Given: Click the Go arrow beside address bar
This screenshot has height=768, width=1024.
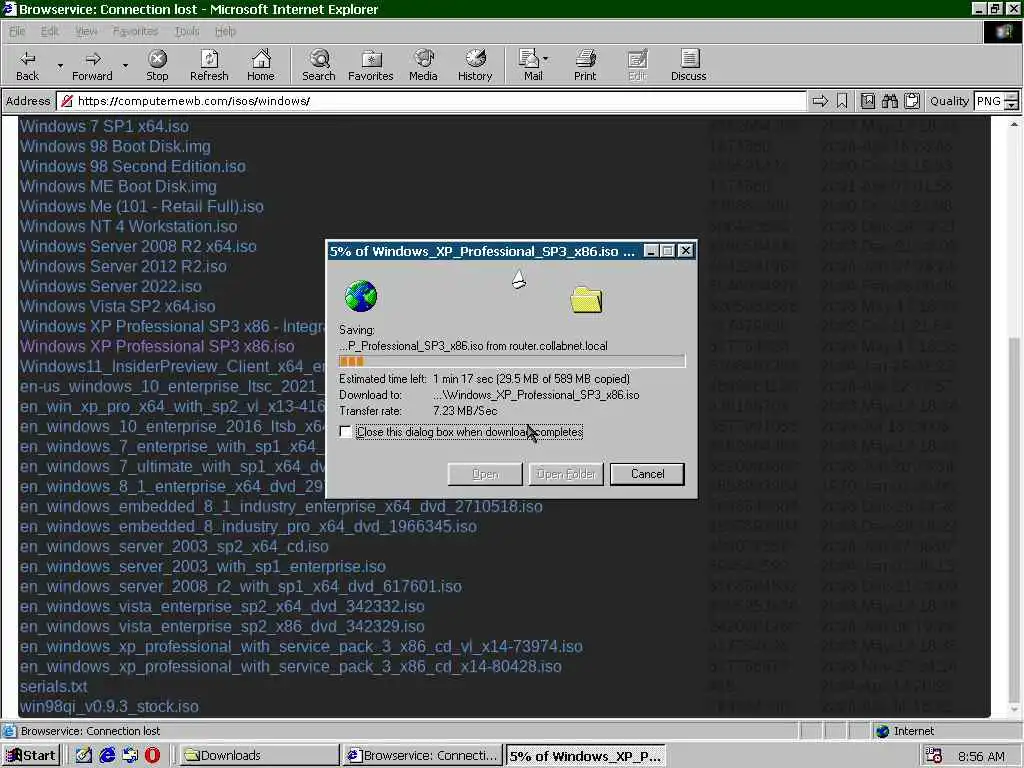Looking at the screenshot, I should coord(820,101).
